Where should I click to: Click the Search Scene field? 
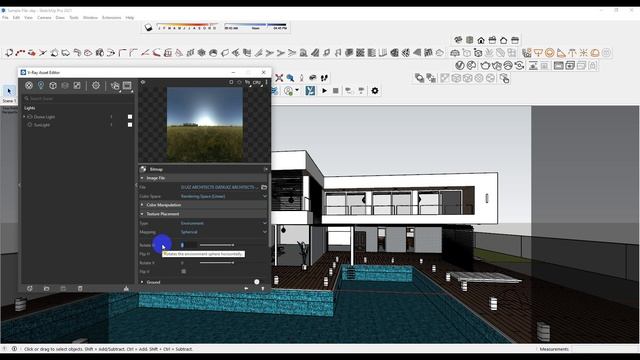pos(78,98)
